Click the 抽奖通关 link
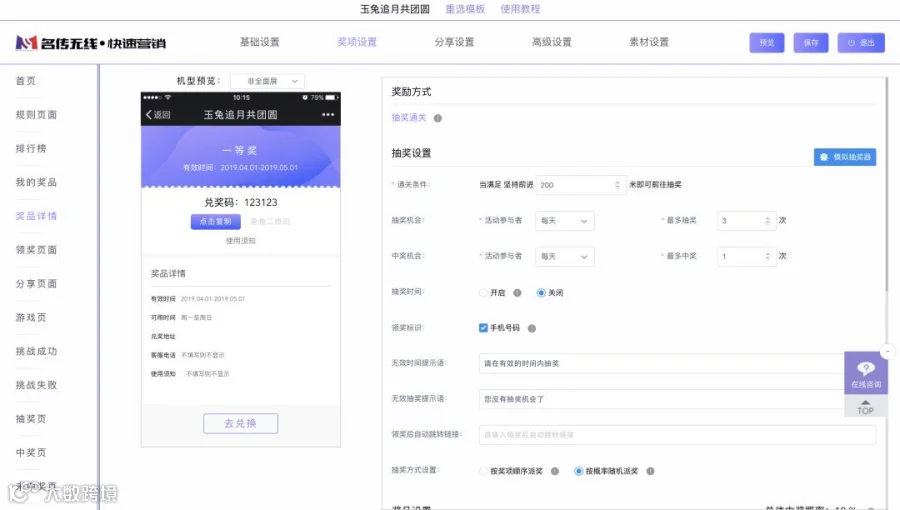Screen dimensions: 900x510 [409, 118]
